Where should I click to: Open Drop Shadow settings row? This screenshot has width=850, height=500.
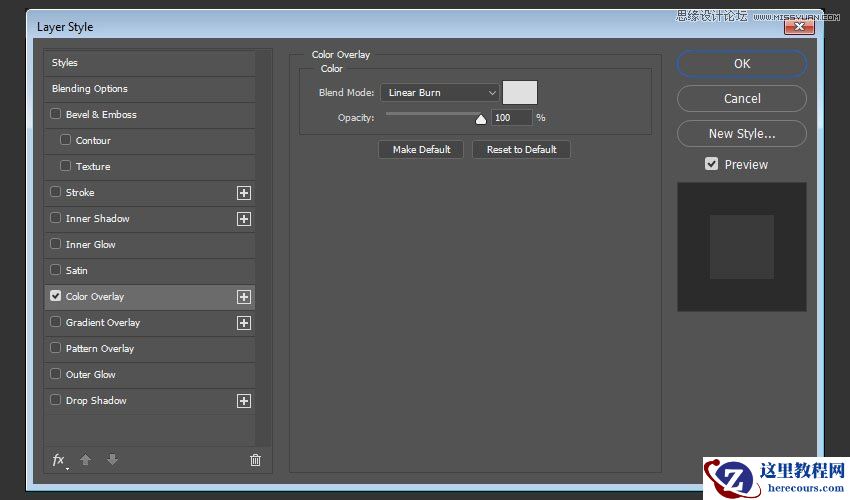pyautogui.click(x=150, y=401)
